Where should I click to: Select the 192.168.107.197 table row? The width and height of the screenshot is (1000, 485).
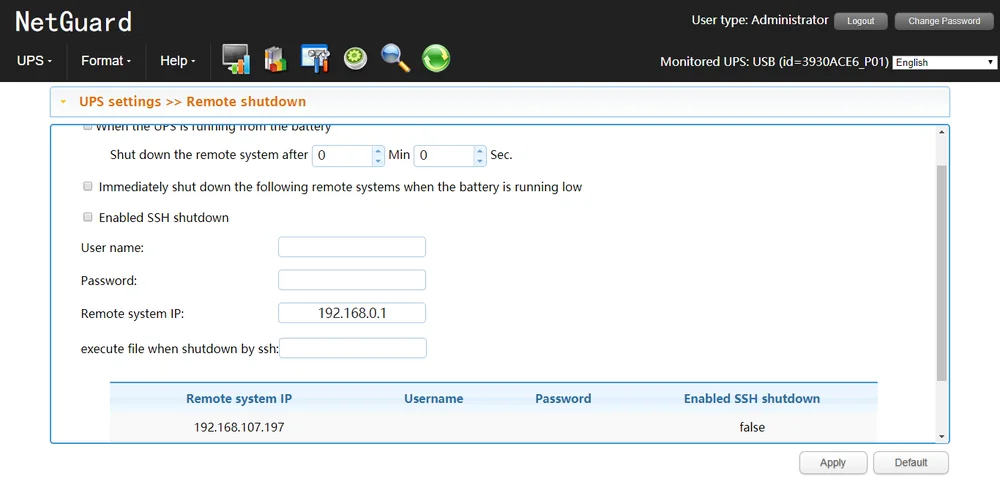point(494,427)
